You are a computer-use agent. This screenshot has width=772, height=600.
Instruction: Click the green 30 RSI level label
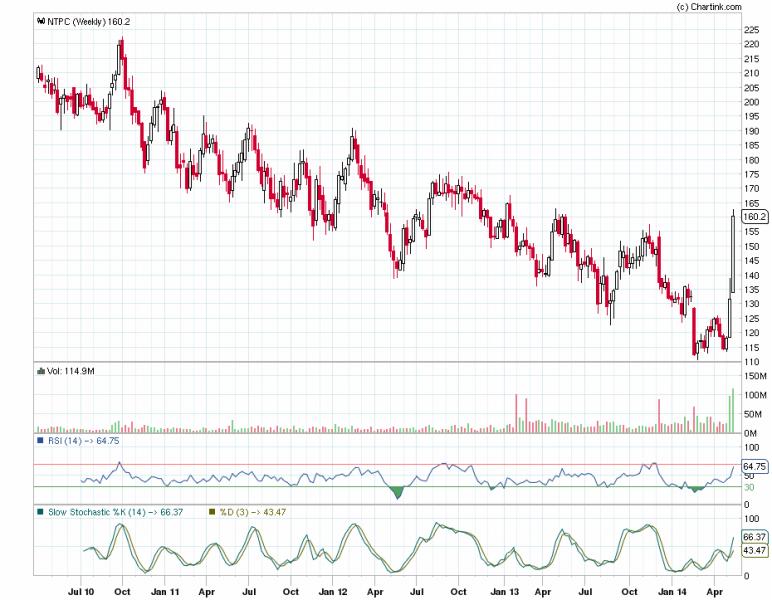749,487
